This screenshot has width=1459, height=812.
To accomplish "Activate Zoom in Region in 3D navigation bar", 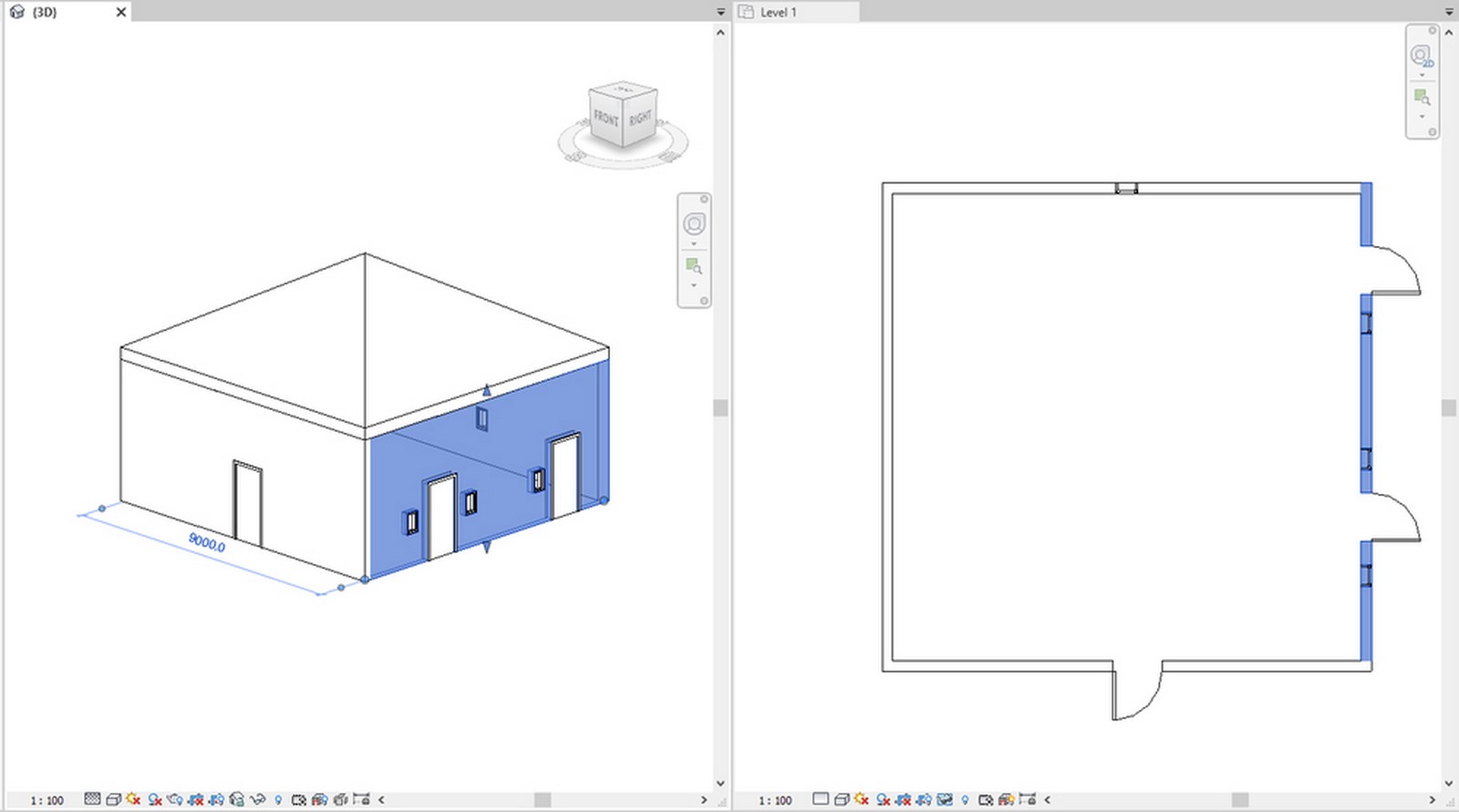I will (x=694, y=266).
